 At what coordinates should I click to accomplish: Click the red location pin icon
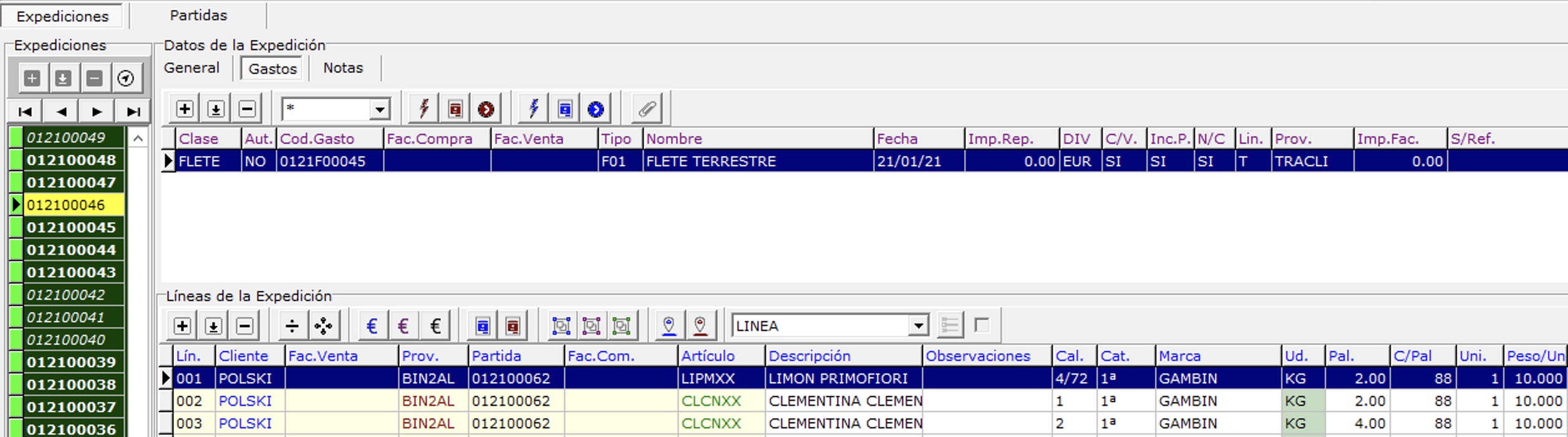pyautogui.click(x=700, y=326)
